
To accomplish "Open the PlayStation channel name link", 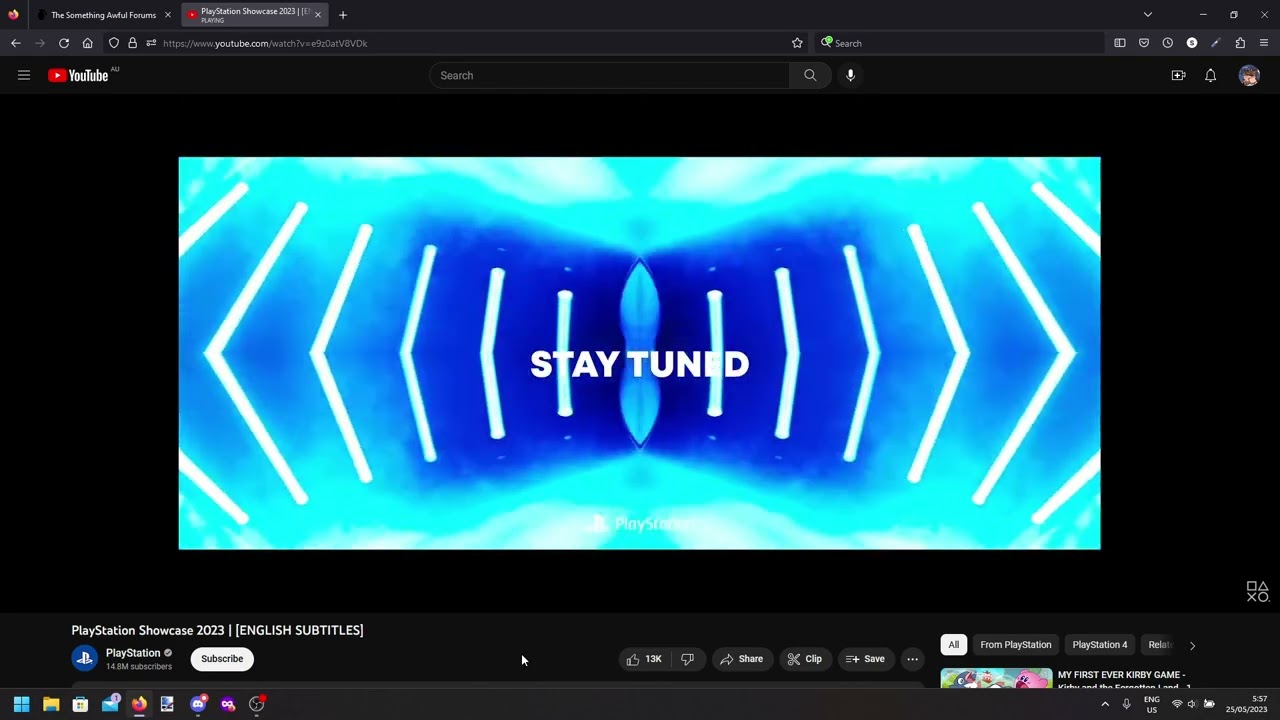I will 133,653.
